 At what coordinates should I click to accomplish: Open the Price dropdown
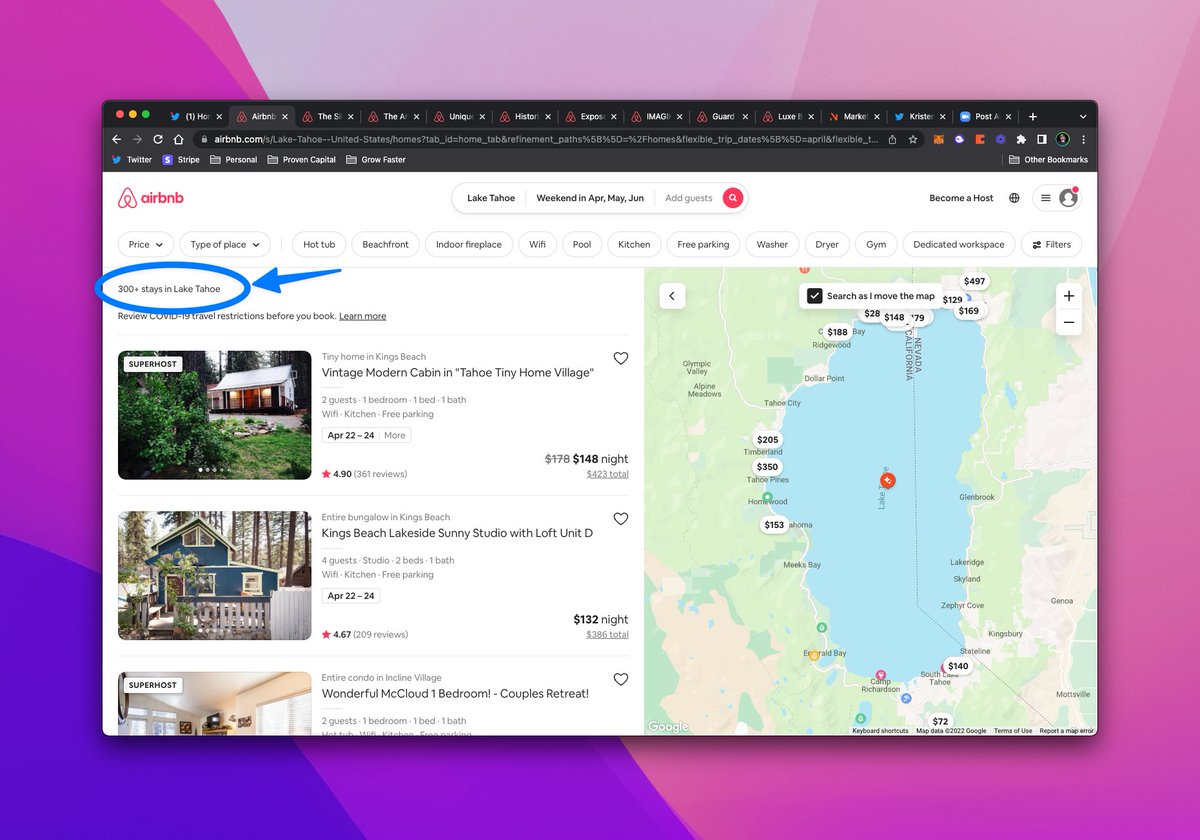pos(146,244)
